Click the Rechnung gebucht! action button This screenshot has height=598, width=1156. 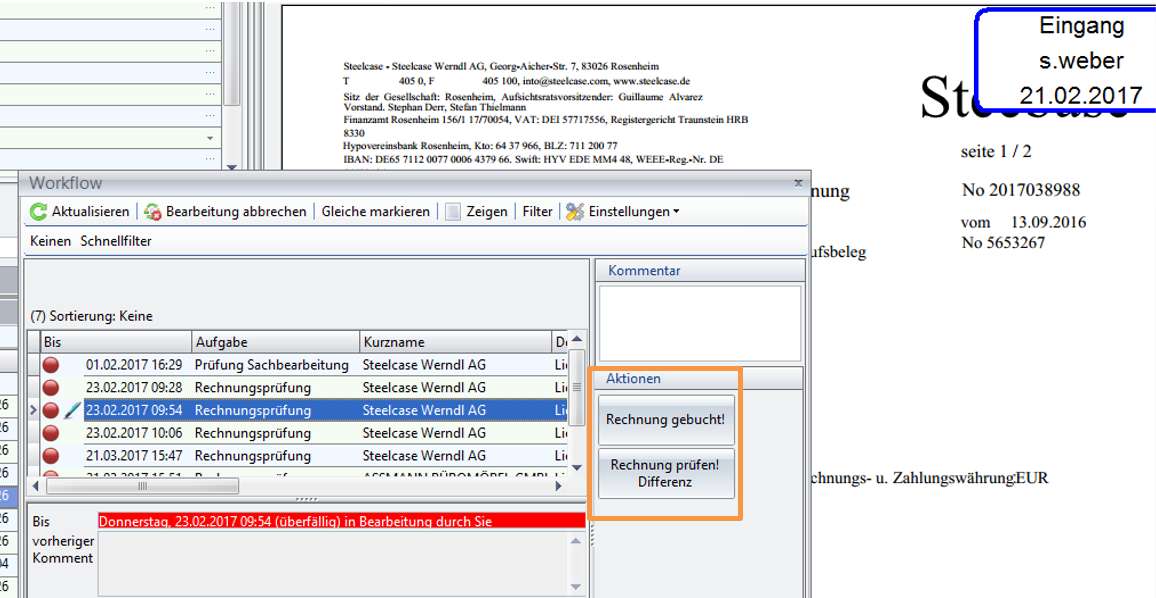point(666,420)
